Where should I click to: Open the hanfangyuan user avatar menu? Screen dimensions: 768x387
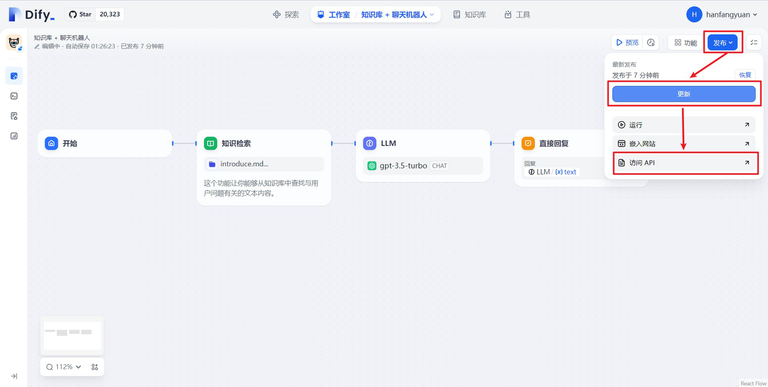point(694,15)
